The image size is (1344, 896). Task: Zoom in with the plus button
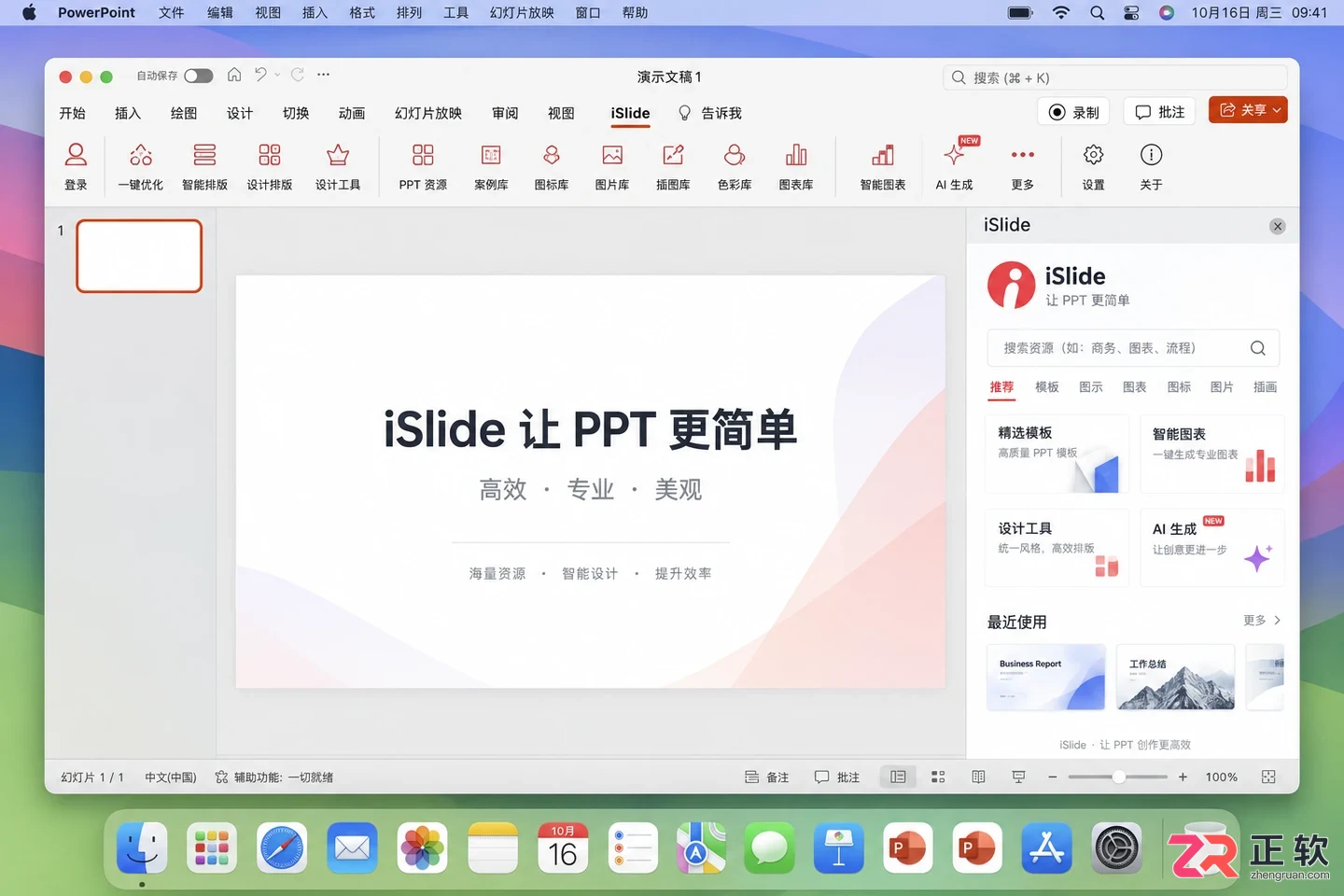click(x=1183, y=777)
